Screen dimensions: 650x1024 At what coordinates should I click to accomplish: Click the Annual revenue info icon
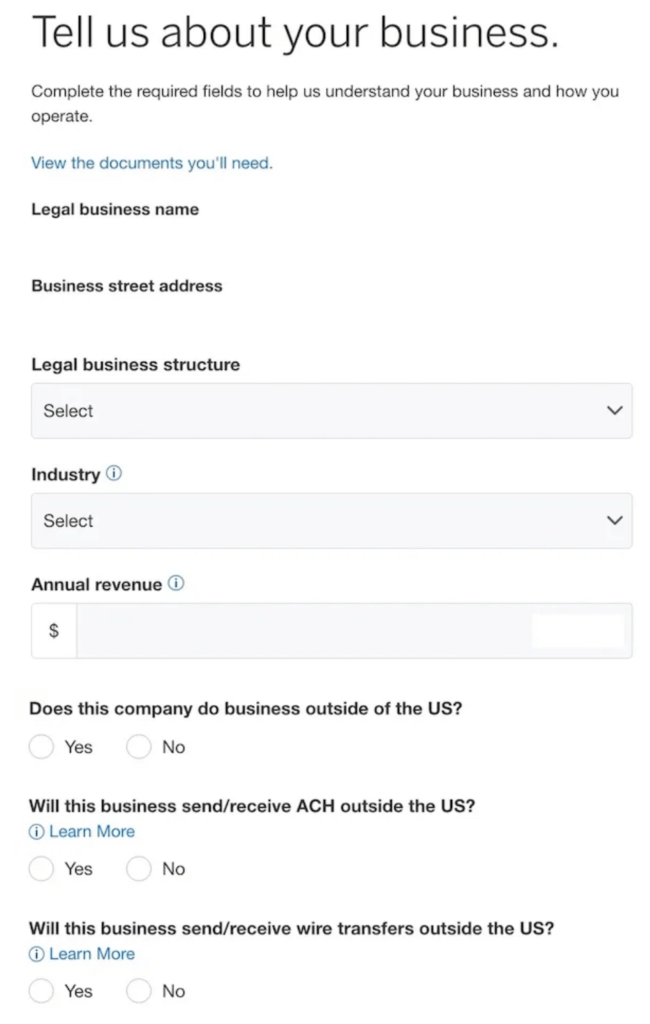pyautogui.click(x=176, y=583)
